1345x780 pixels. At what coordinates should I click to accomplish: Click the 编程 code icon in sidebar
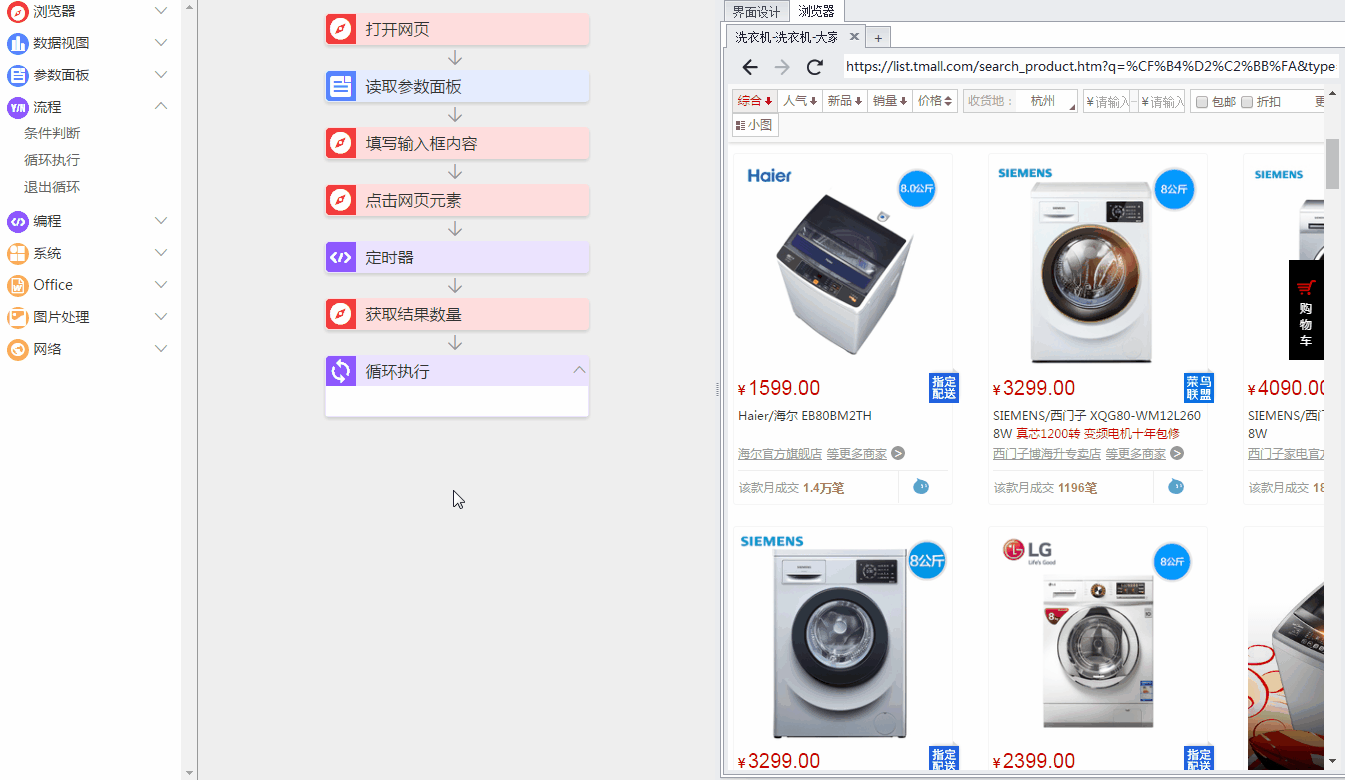point(17,221)
